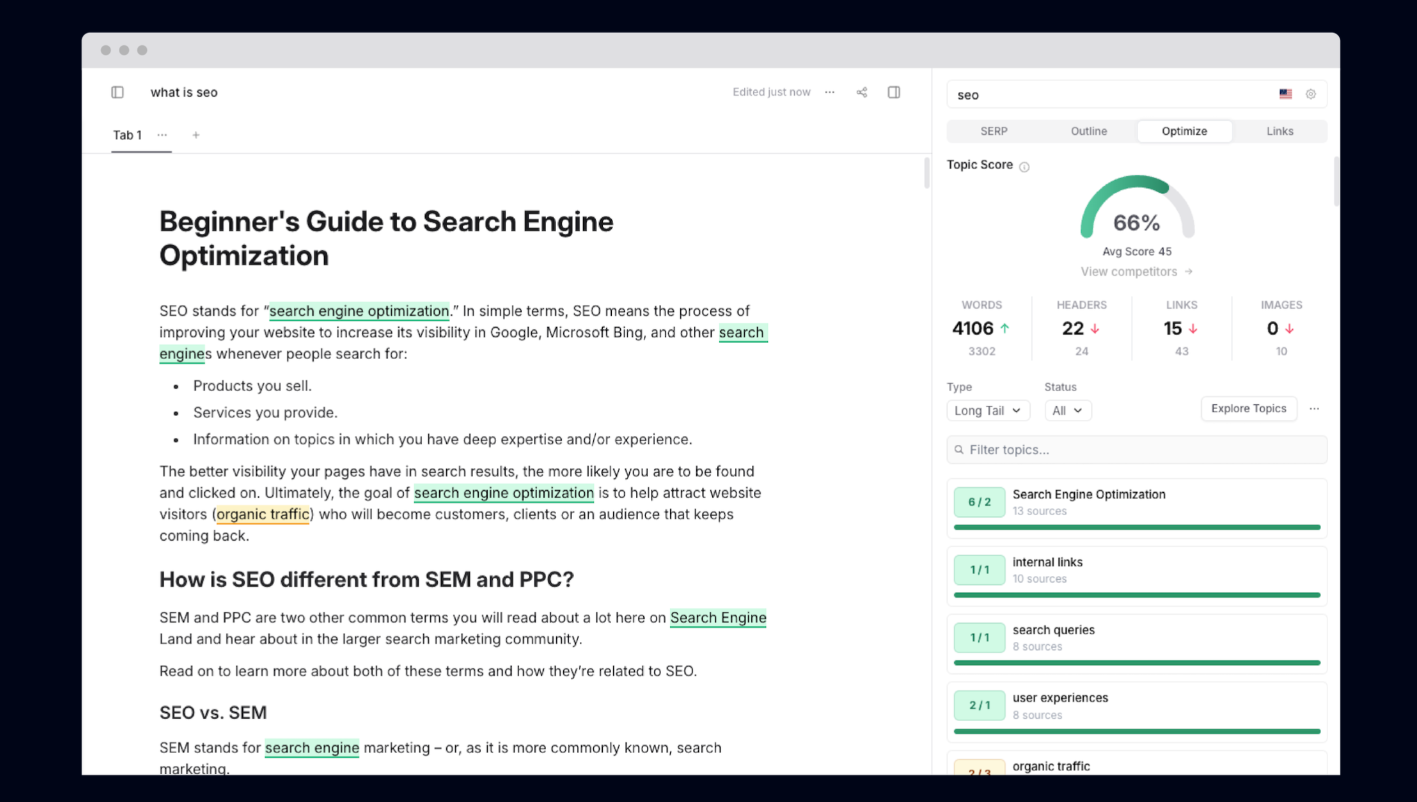This screenshot has width=1417, height=802.
Task: Click the Explore Topics button
Action: click(1248, 409)
